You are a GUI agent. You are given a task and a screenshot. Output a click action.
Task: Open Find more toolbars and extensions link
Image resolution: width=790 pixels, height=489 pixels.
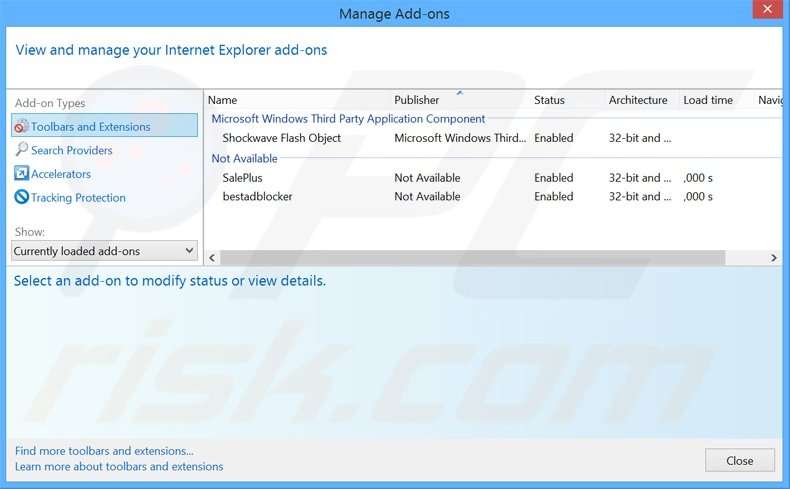click(x=104, y=451)
